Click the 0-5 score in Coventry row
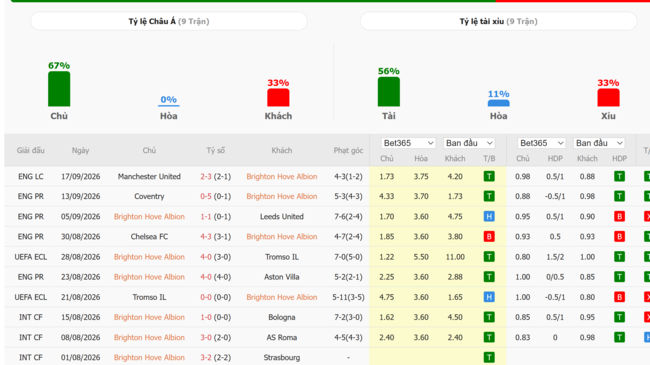The width and height of the screenshot is (650, 365). [206, 196]
